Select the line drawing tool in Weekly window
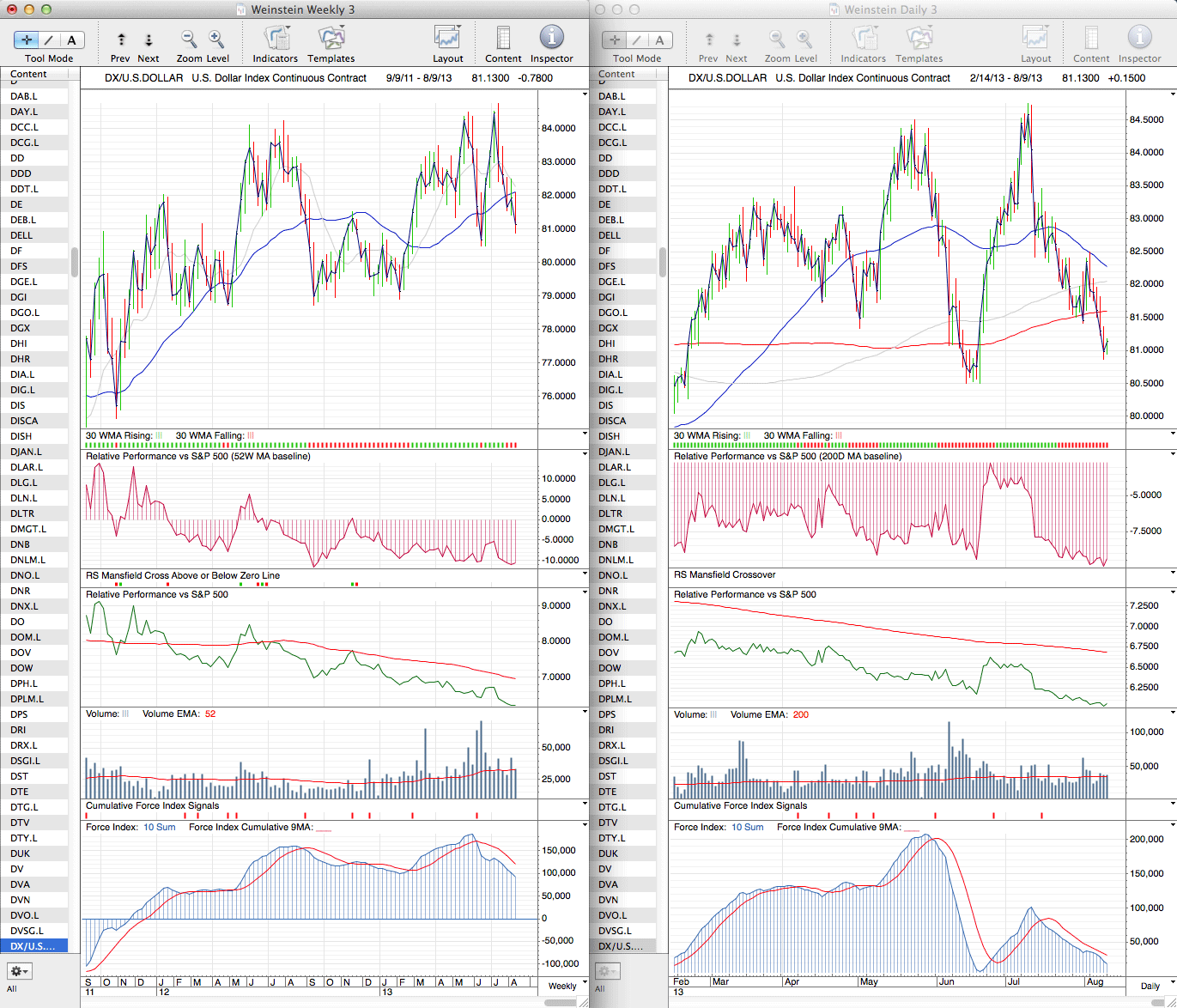1177x1008 pixels. click(x=49, y=39)
